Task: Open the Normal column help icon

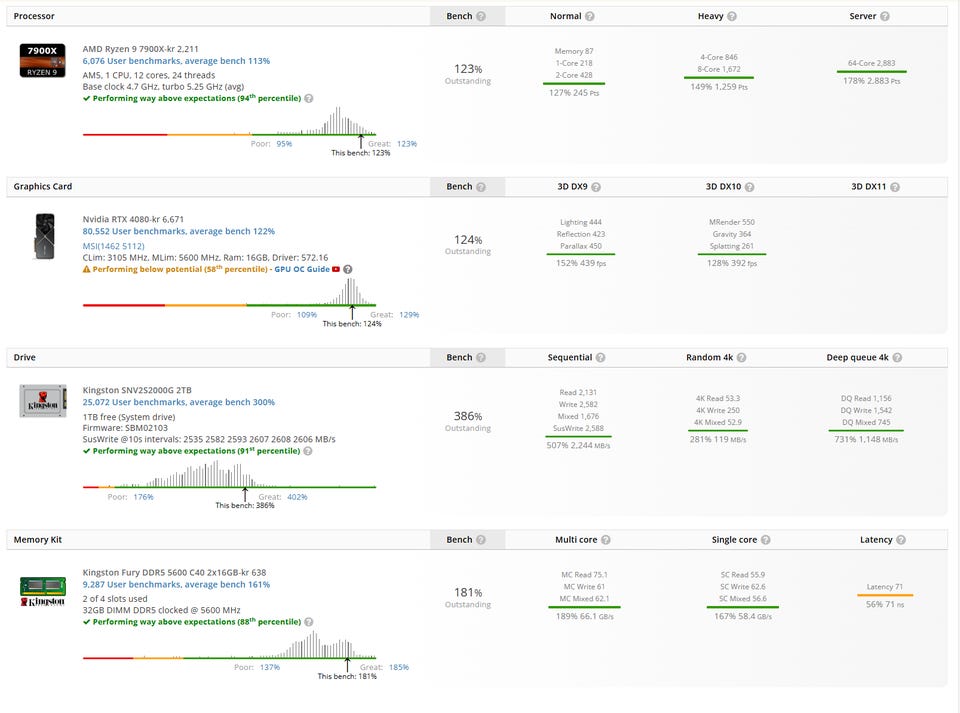Action: [590, 16]
